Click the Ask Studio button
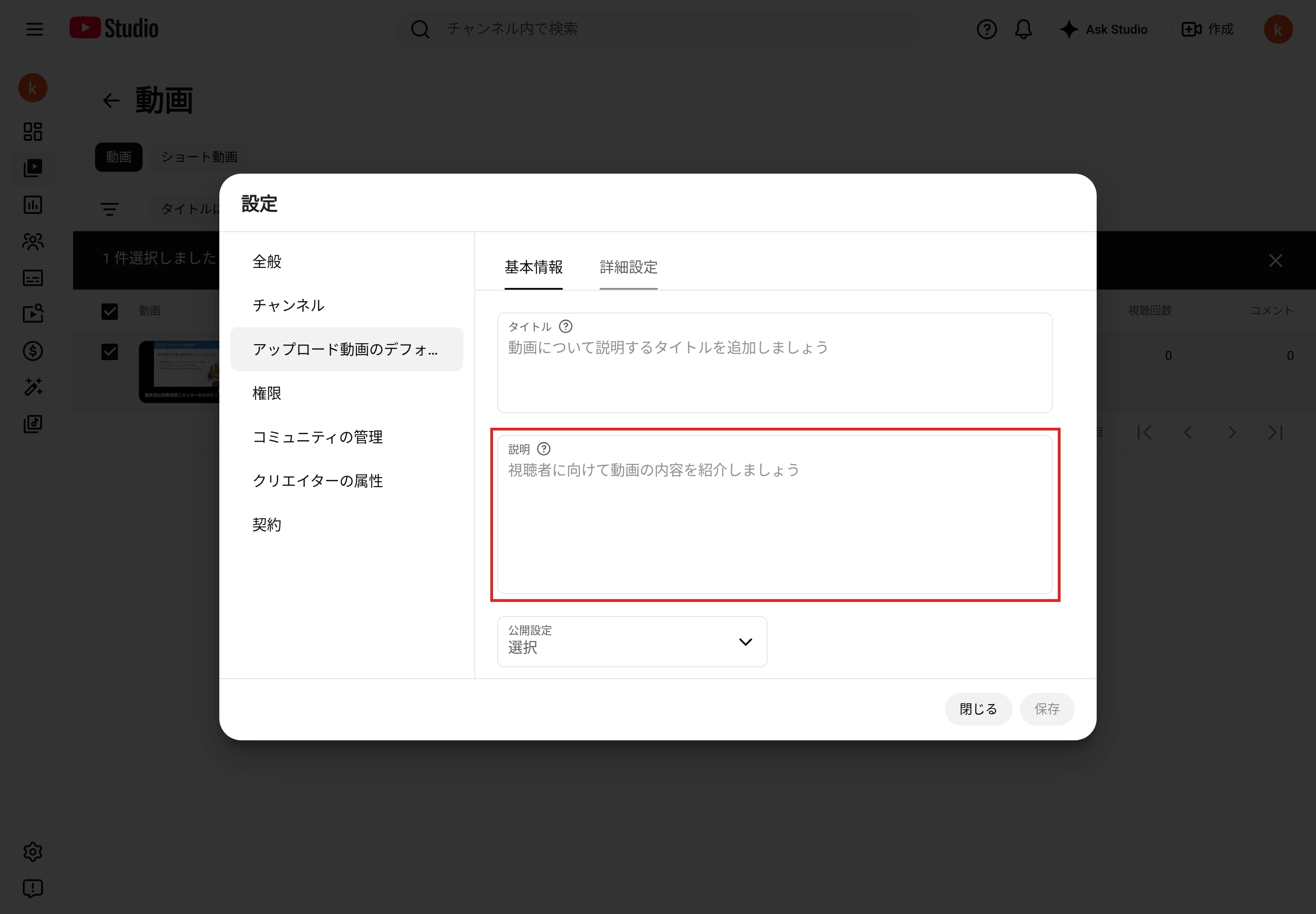The height and width of the screenshot is (914, 1316). pos(1105,29)
